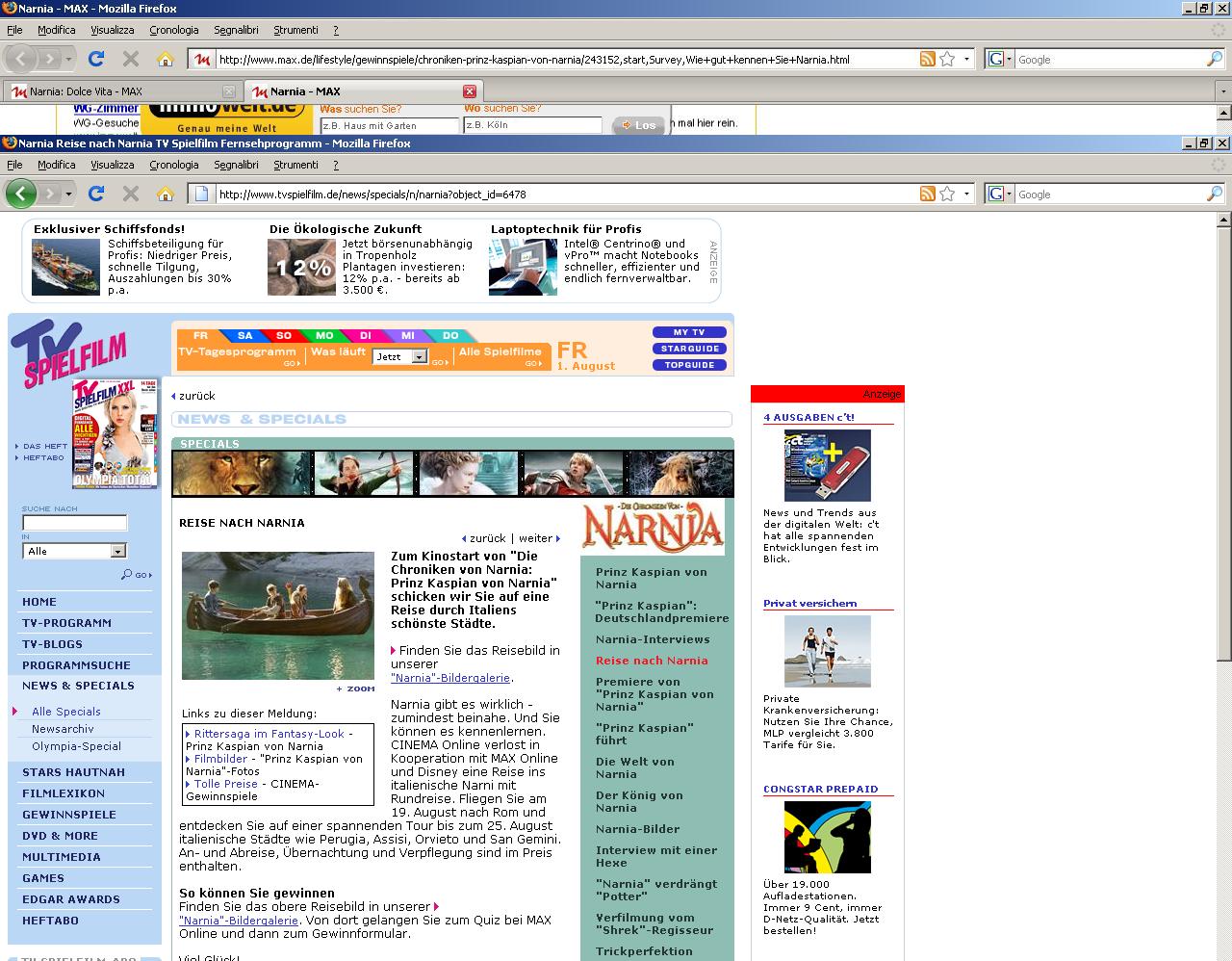Click URL field of tvspielfilm window
1232x961 pixels.
tap(568, 194)
